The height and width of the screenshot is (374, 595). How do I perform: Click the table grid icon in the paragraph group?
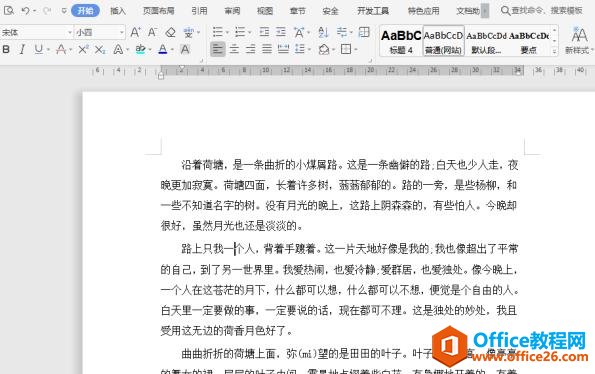point(364,32)
